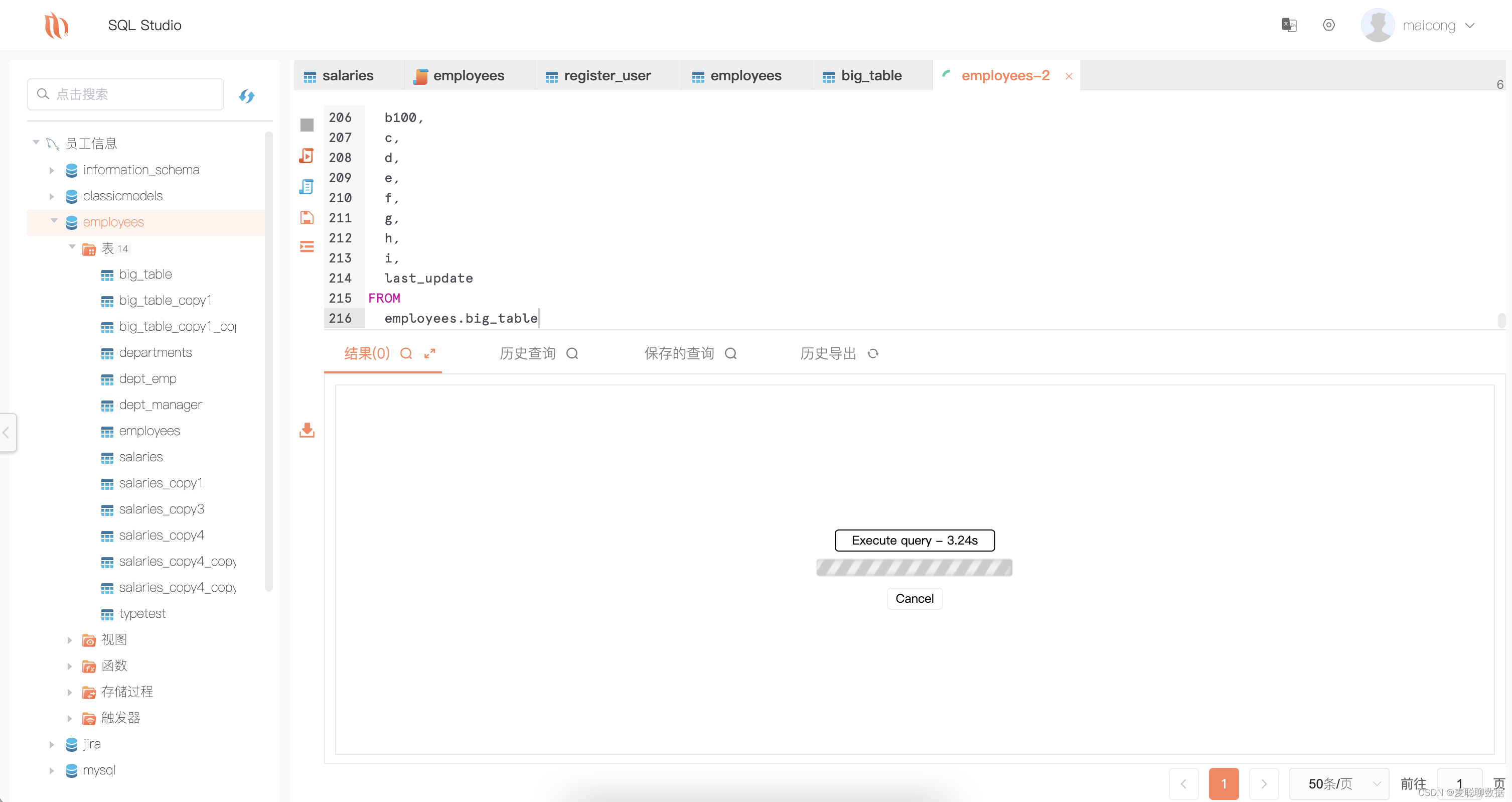Cancel the executing query
Viewport: 1512px width, 802px height.
[x=915, y=598]
